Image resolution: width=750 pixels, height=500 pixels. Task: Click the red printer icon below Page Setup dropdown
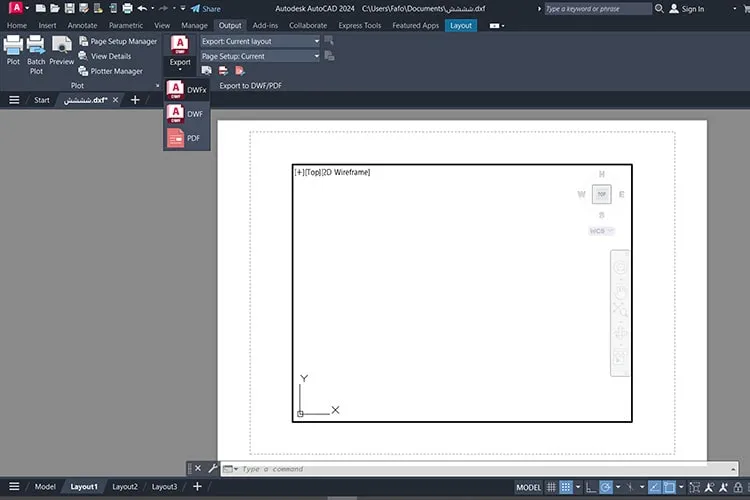[223, 71]
